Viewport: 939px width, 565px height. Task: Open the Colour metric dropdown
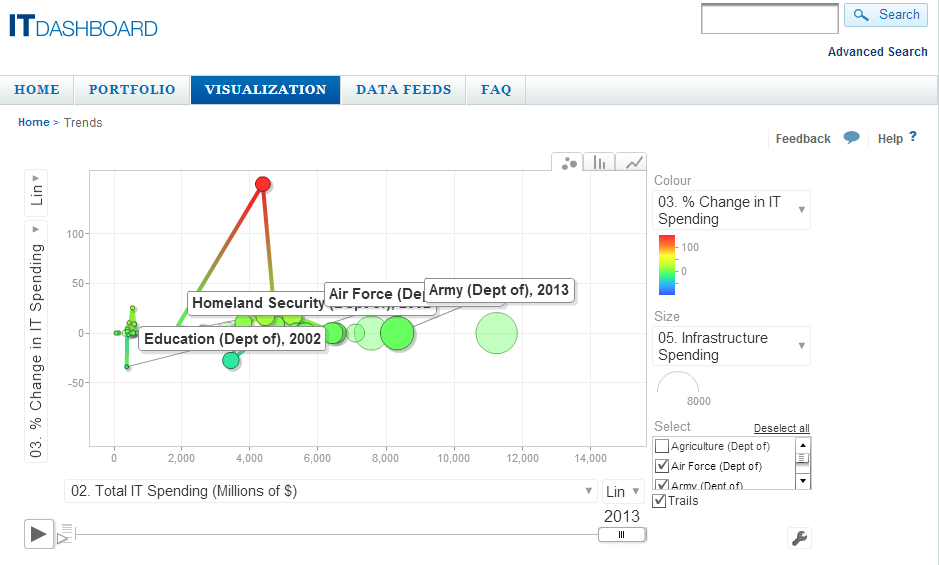click(x=732, y=210)
